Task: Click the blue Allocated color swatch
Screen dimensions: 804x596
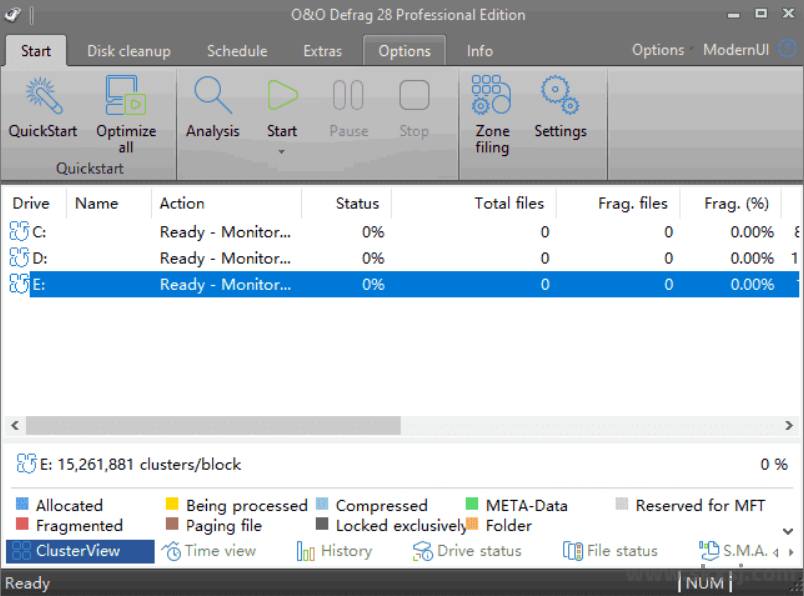Action: 23,505
